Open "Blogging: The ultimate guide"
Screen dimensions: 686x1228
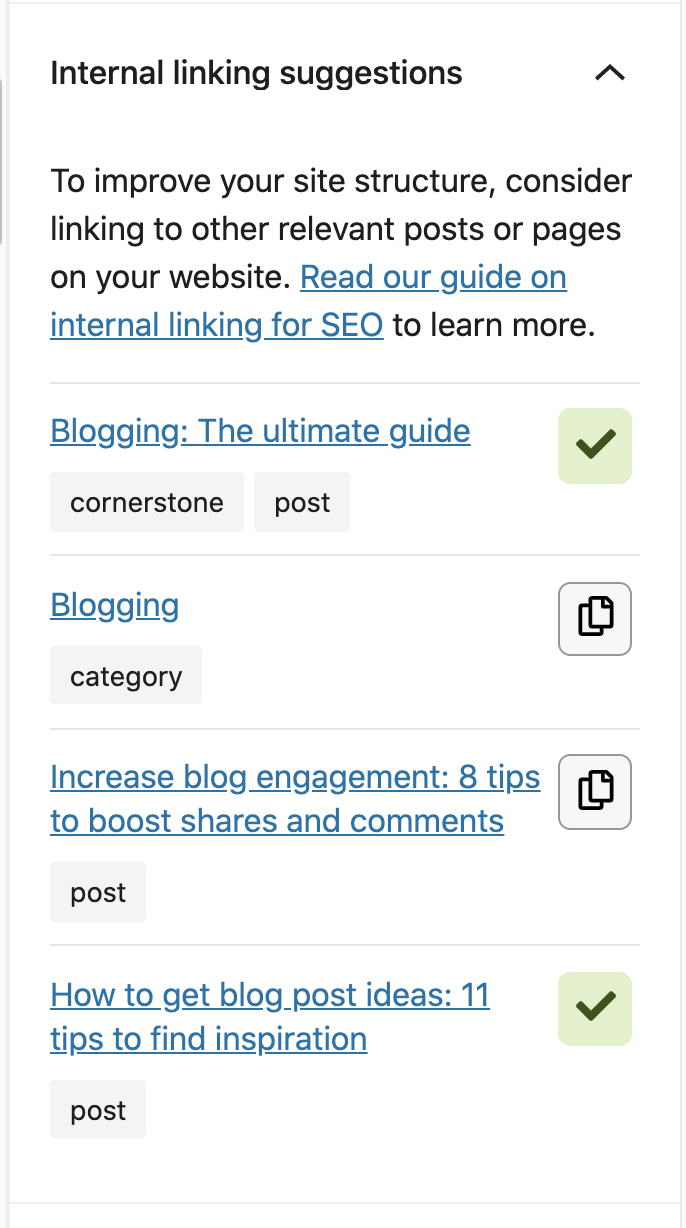259,431
